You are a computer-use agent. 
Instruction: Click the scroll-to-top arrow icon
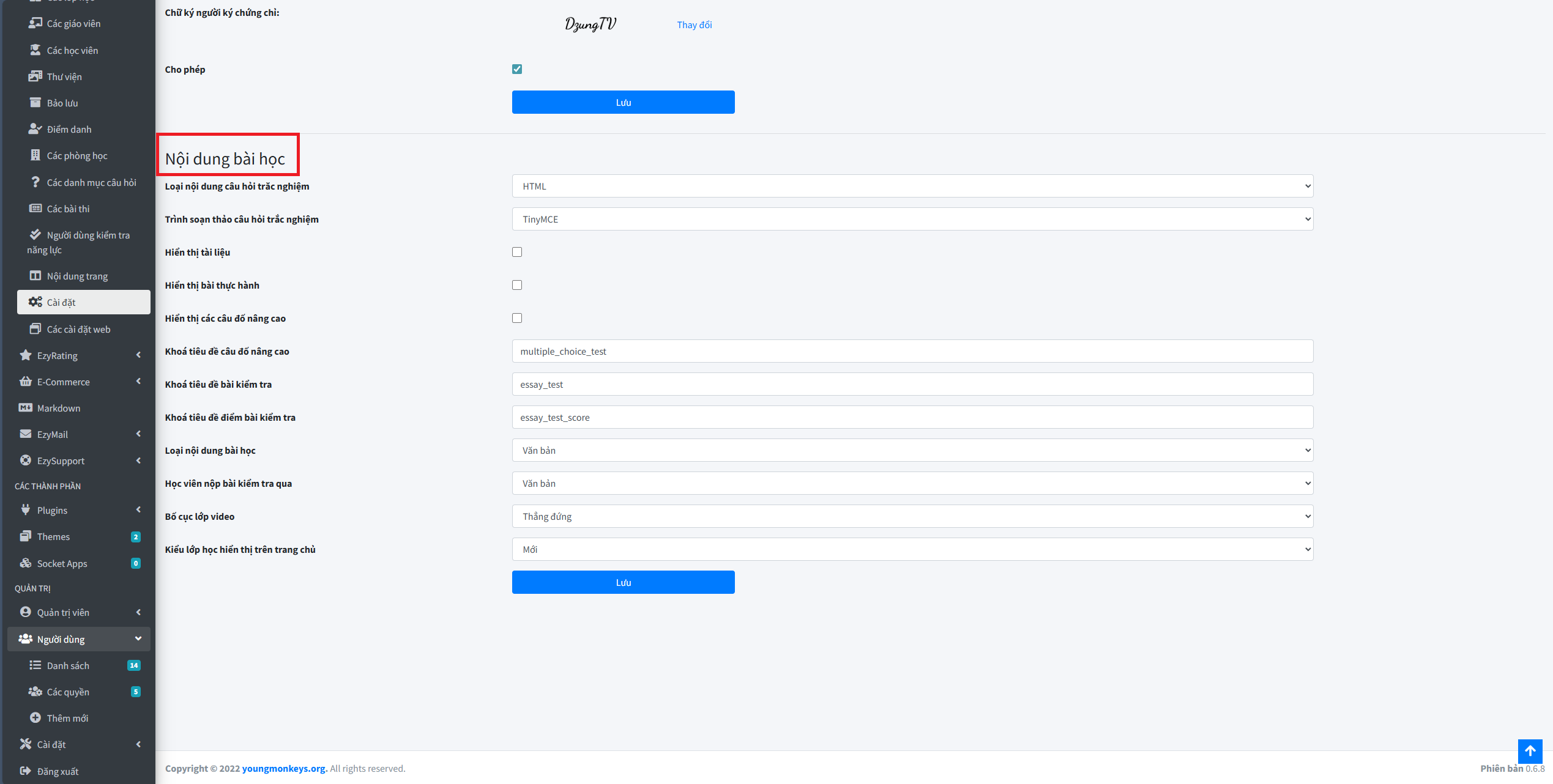1530,751
